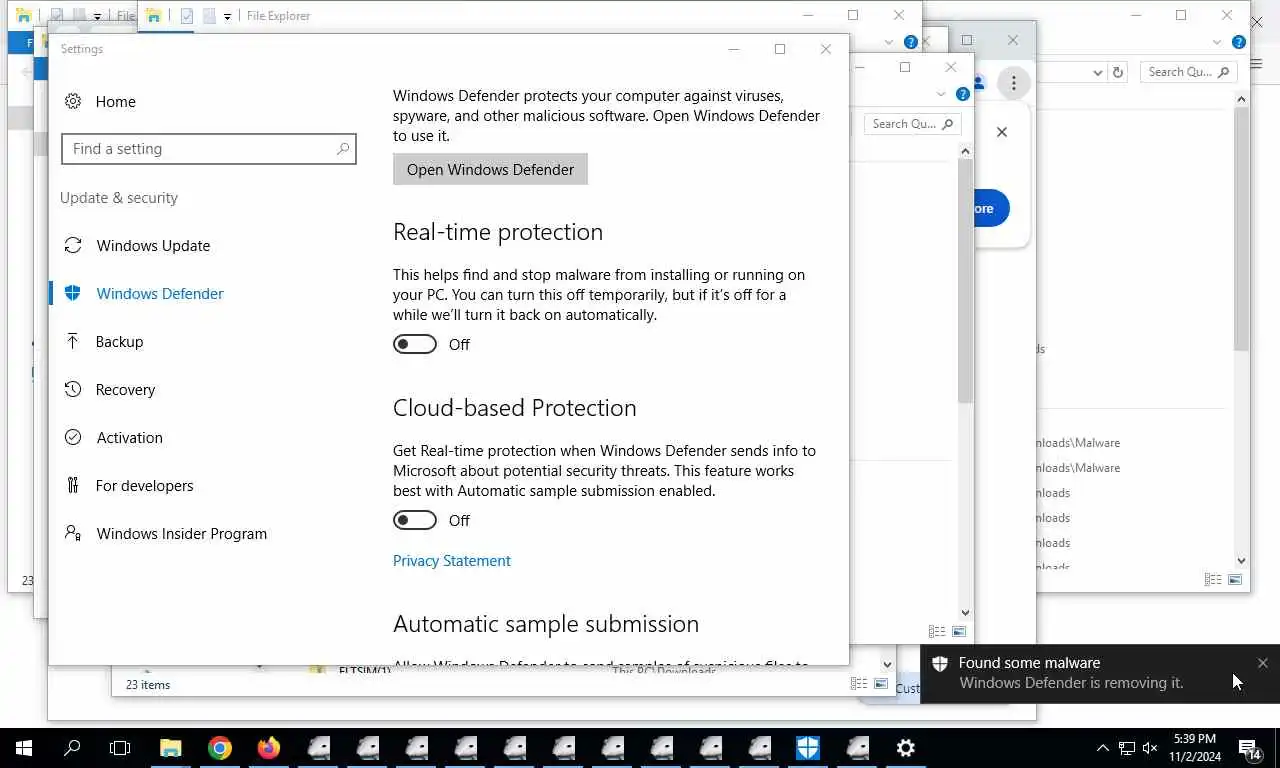1280x768 pixels.
Task: Show hidden system tray icons
Action: coord(1102,748)
